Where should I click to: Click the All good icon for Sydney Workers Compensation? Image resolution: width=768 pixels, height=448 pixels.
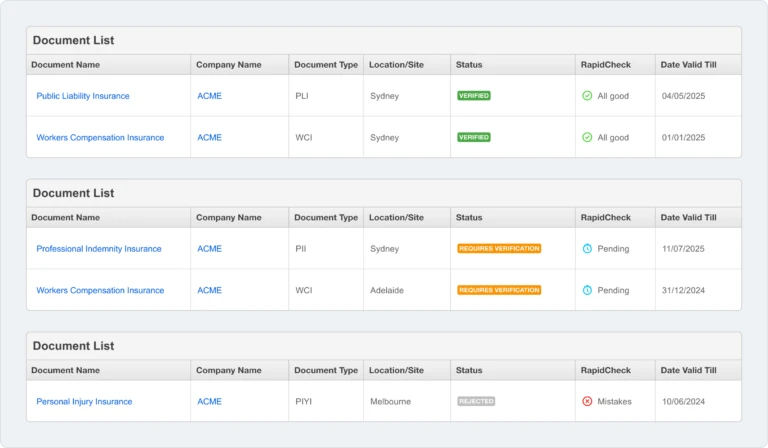[587, 137]
